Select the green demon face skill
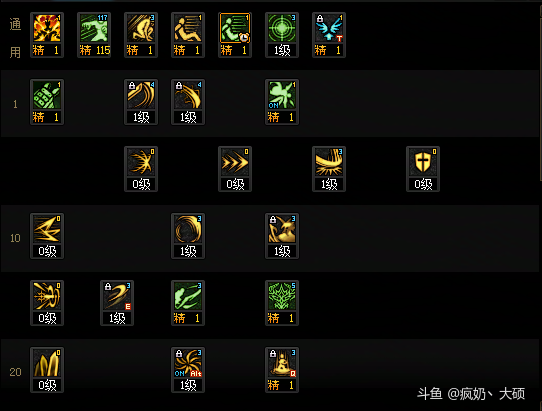The width and height of the screenshot is (542, 411). pyautogui.click(x=282, y=303)
